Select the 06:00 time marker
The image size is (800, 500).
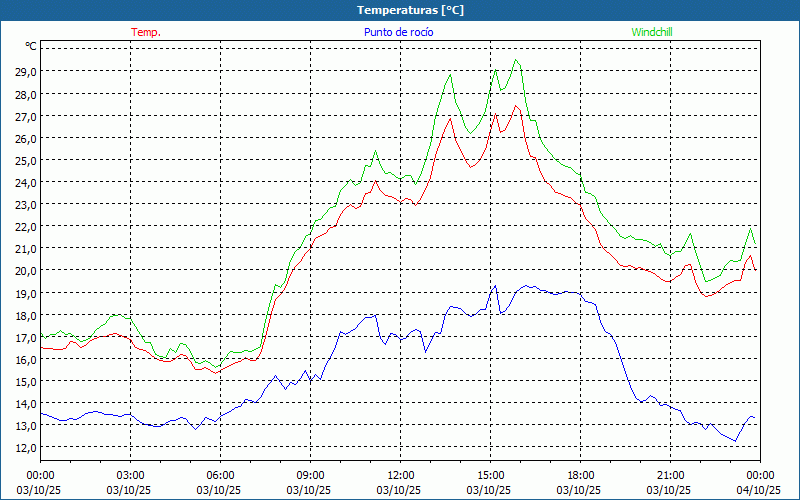pyautogui.click(x=220, y=475)
